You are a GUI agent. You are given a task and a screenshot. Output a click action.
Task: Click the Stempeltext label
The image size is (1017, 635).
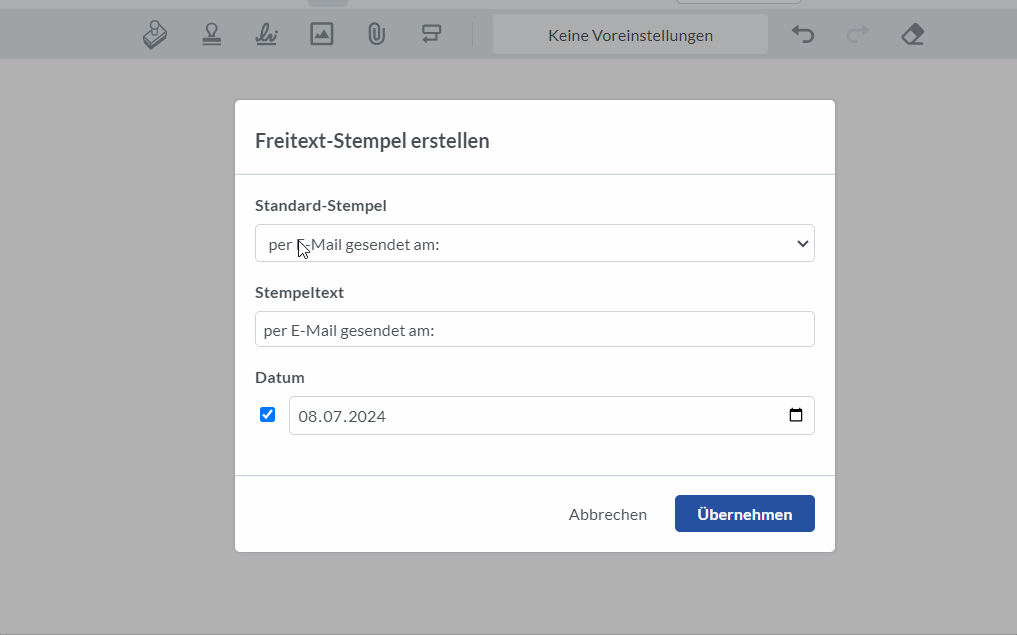(299, 293)
